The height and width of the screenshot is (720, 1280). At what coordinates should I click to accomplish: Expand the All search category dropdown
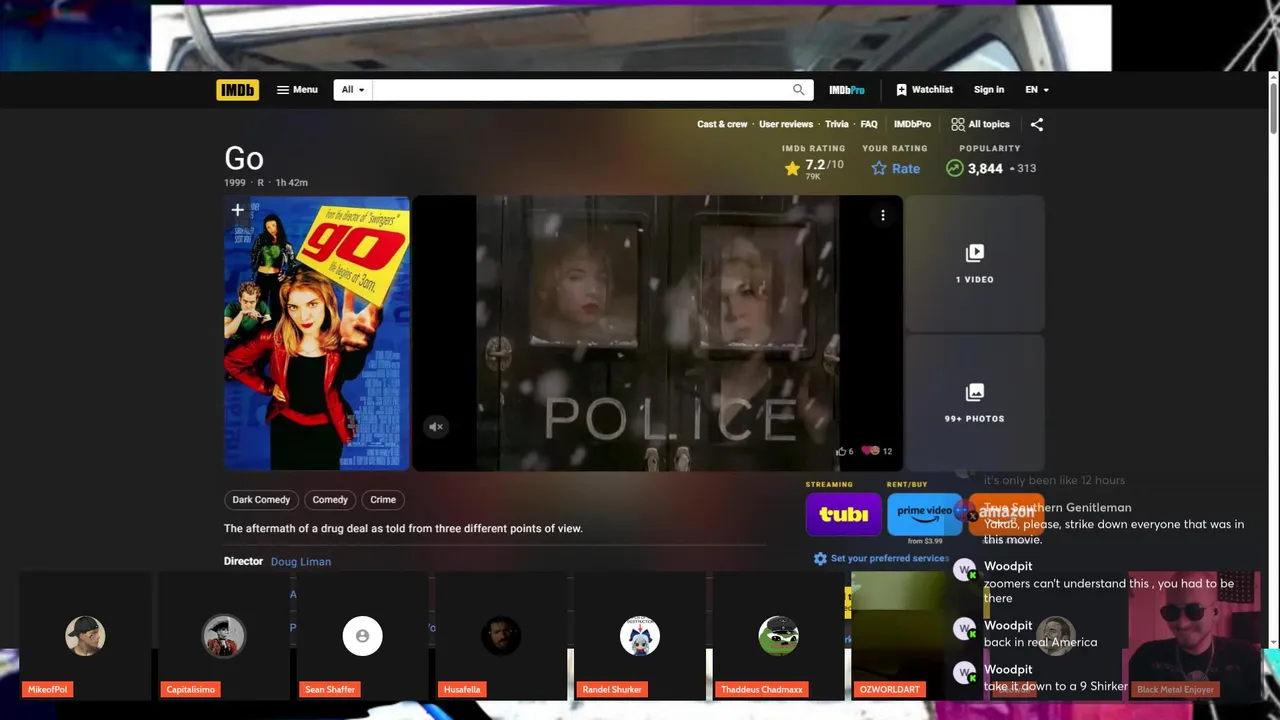coord(353,90)
